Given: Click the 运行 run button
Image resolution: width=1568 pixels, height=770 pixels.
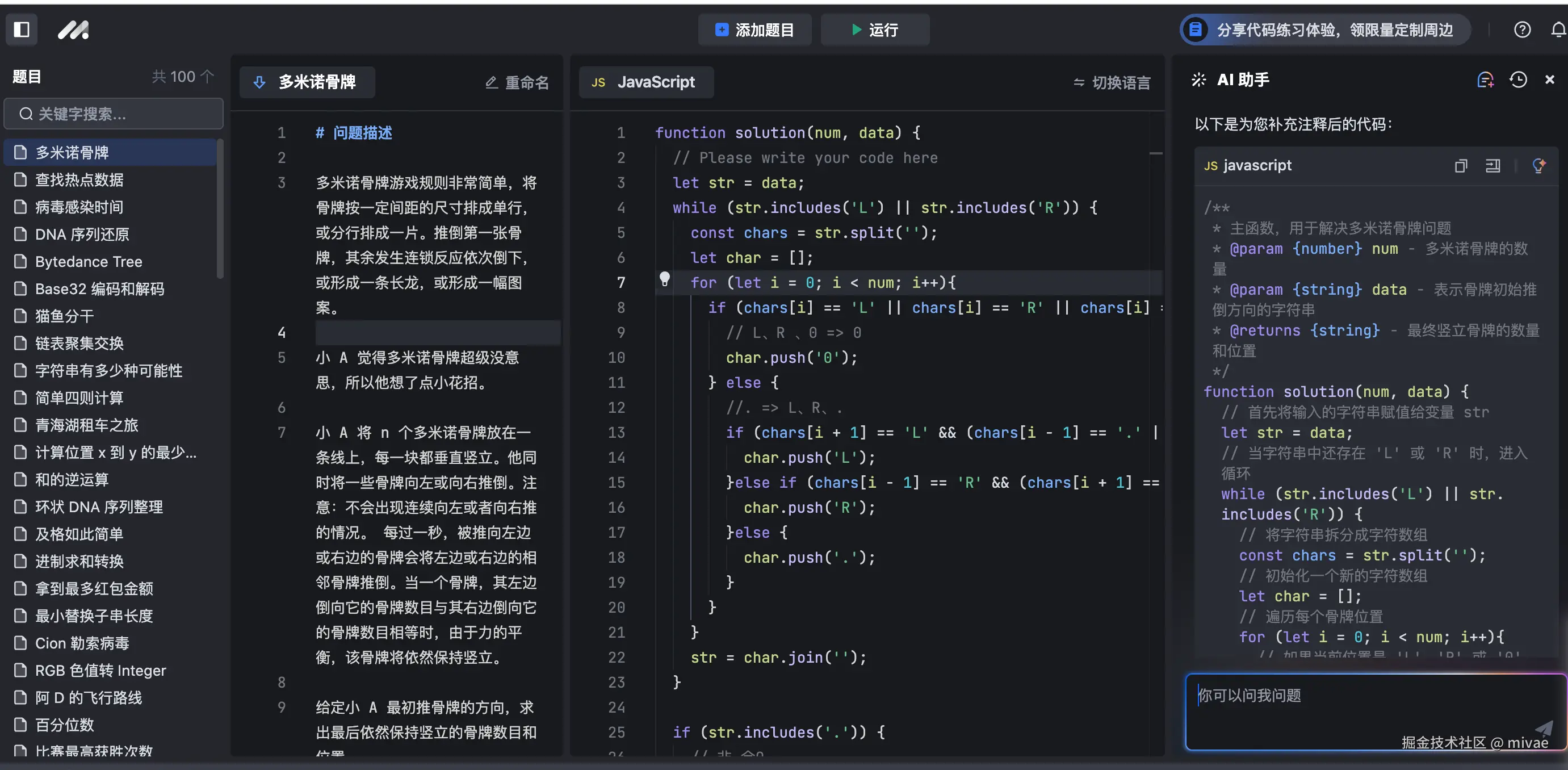Looking at the screenshot, I should 874,30.
